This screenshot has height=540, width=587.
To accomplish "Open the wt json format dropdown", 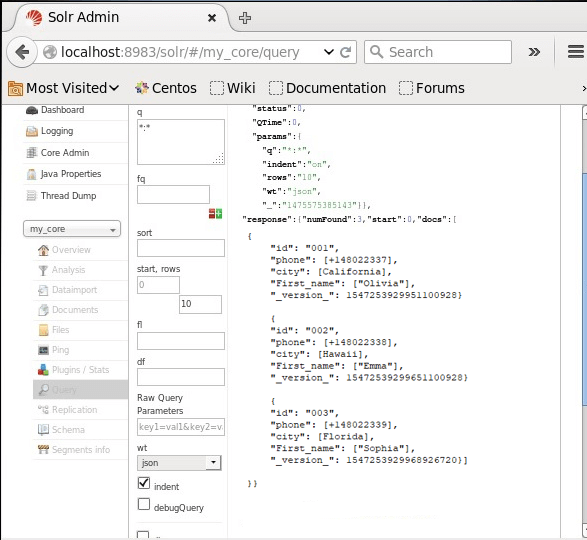I will click(x=179, y=463).
